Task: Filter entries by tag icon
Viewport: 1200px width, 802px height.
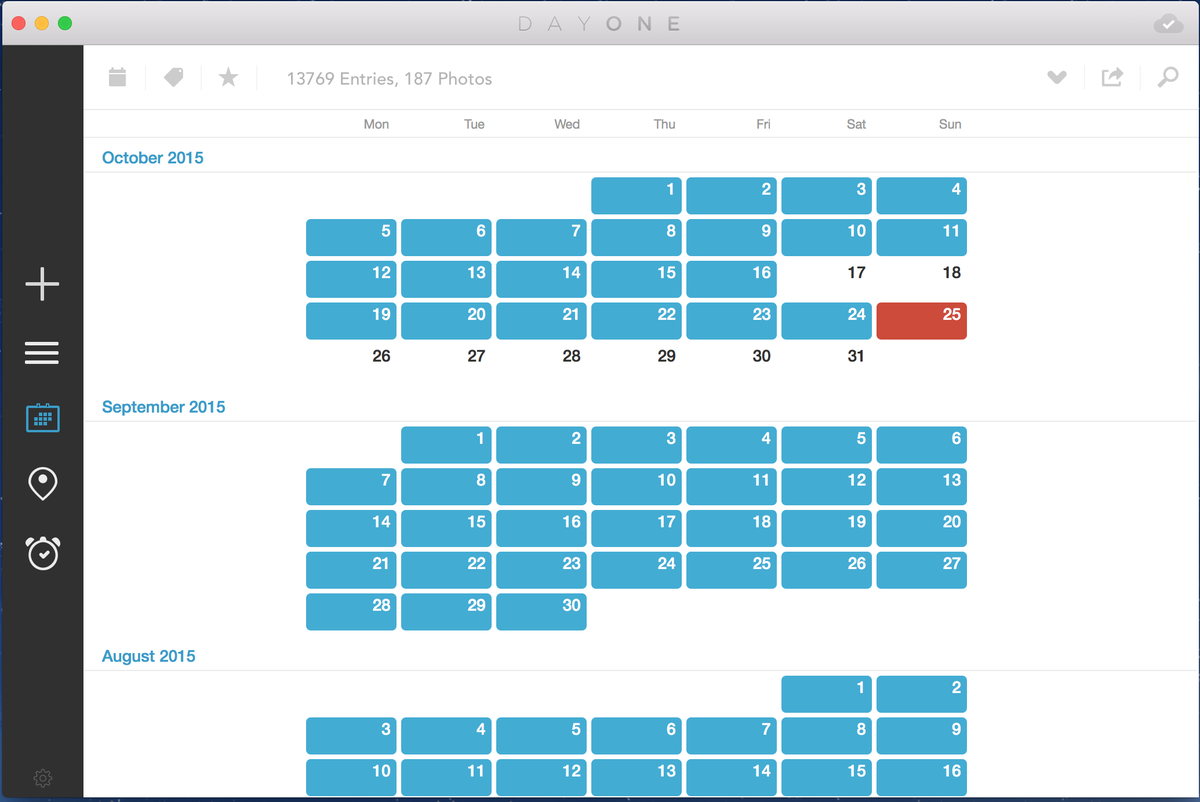Action: pyautogui.click(x=173, y=77)
